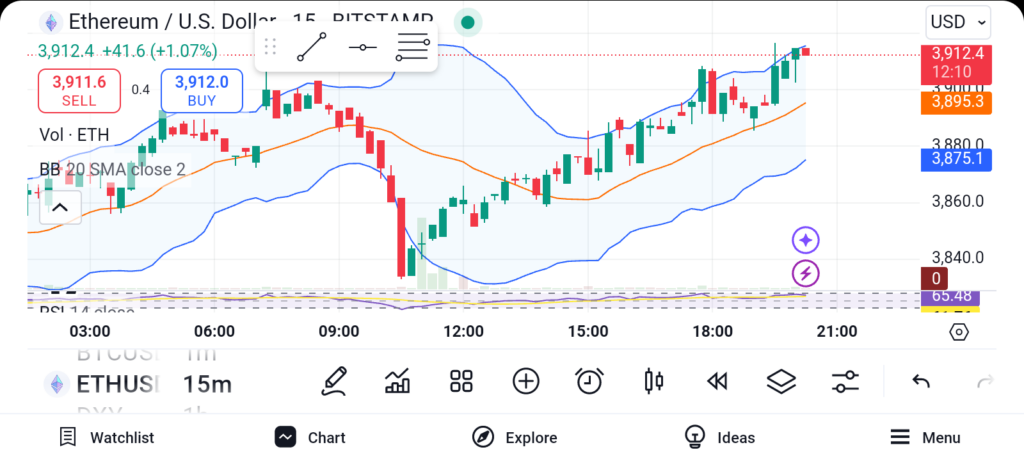
Task: Tap the green live market status dot
Action: point(468,22)
